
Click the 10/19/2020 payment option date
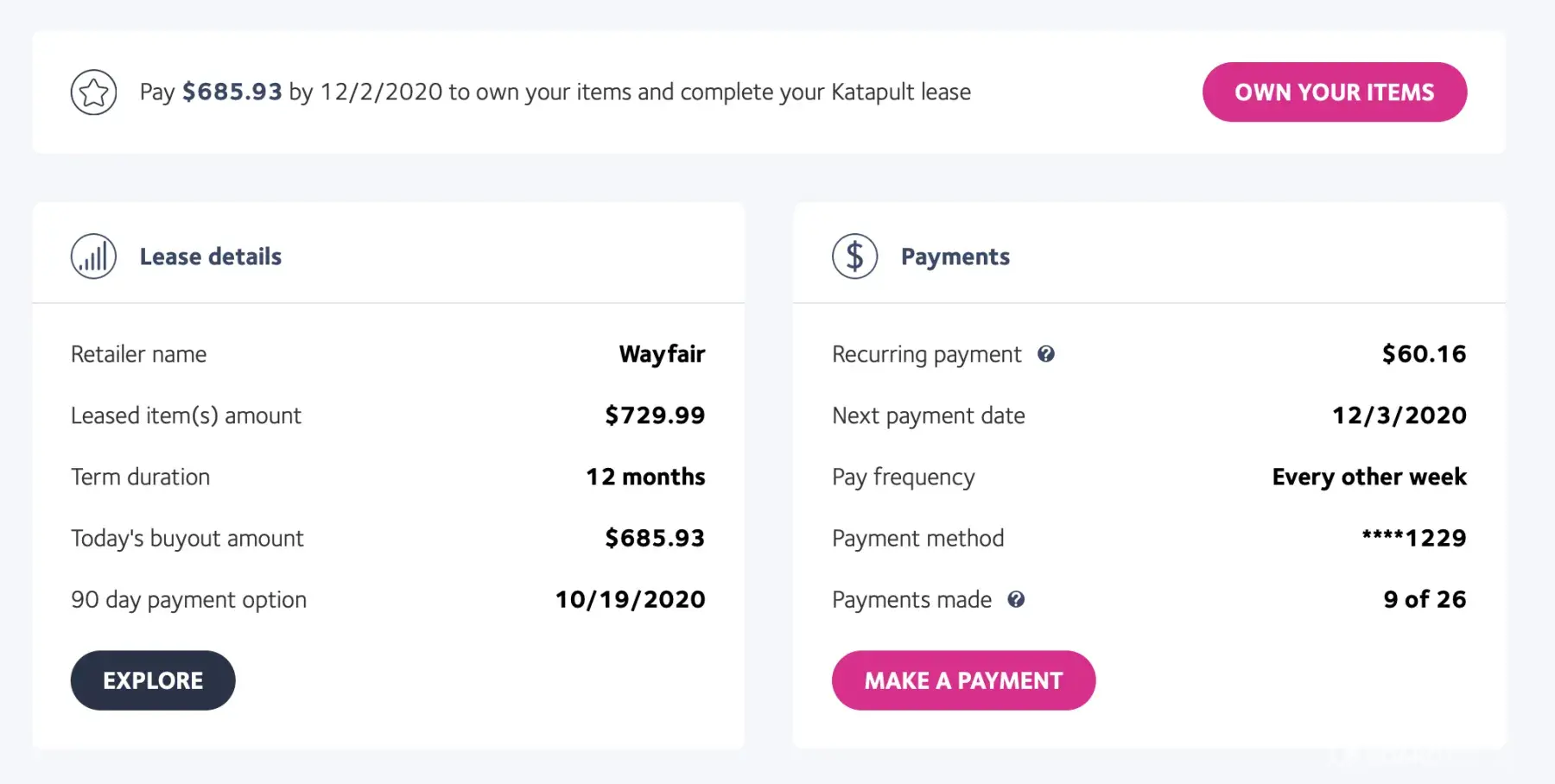tap(630, 599)
